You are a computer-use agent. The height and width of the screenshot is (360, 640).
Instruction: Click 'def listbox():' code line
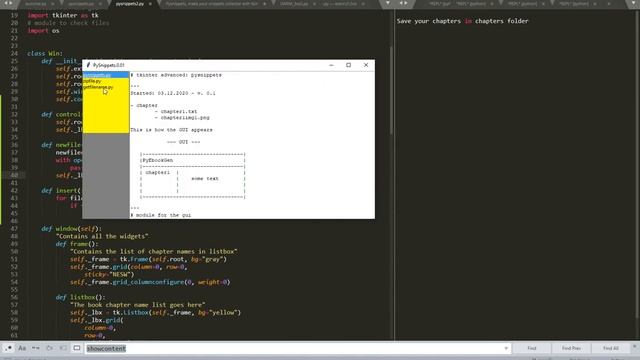(80, 297)
